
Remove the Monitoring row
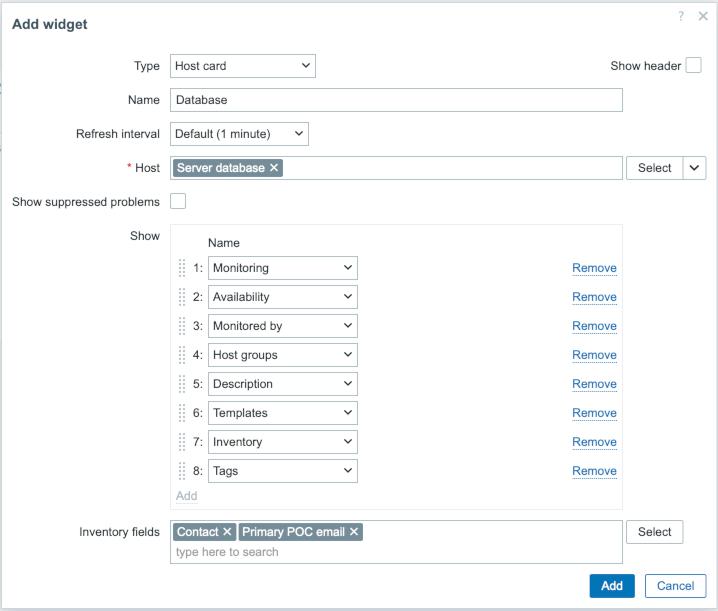594,268
